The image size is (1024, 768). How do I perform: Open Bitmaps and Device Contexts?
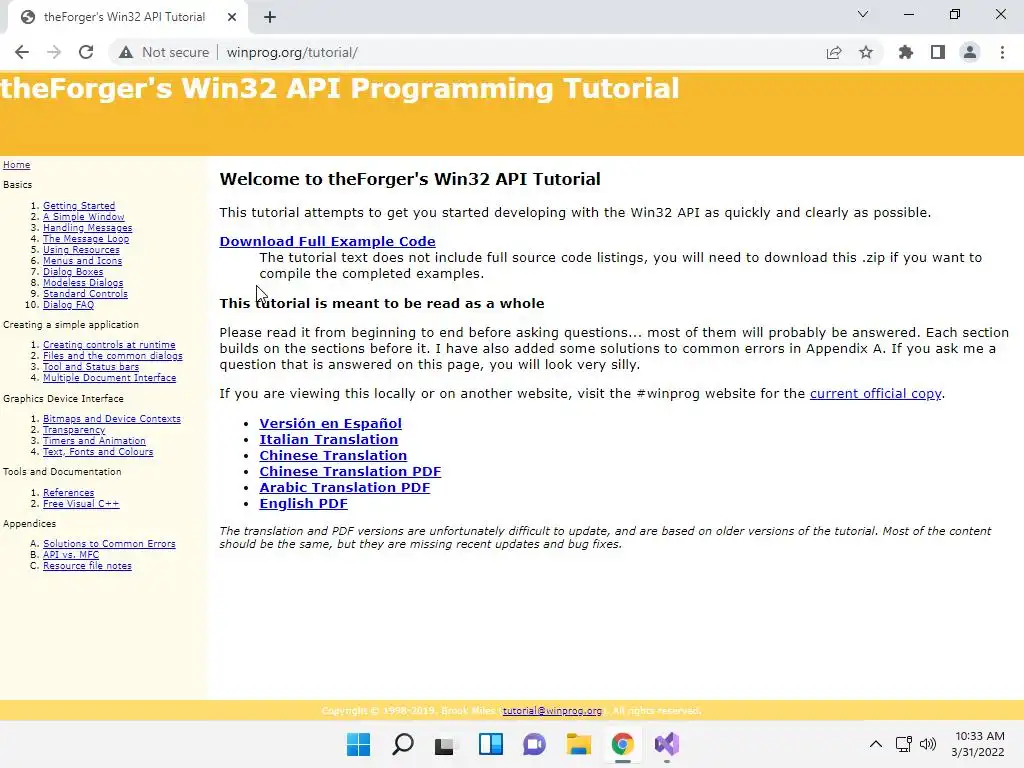pyautogui.click(x=112, y=419)
